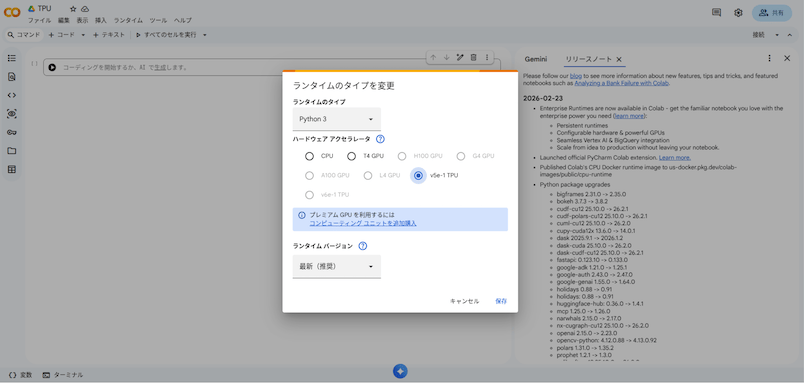Click the 保存 button in dialog
The width and height of the screenshot is (804, 383).
pos(501,301)
